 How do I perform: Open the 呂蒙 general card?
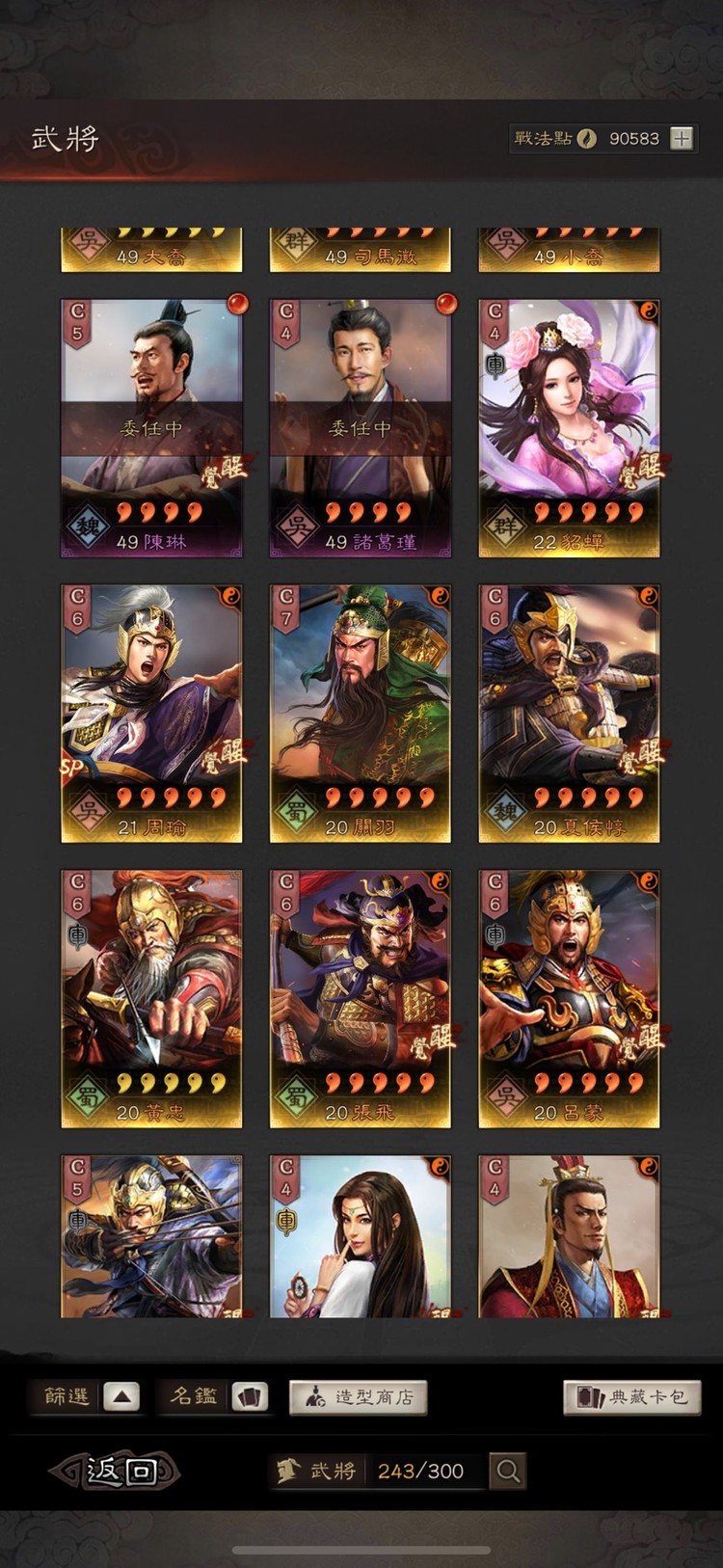(569, 999)
